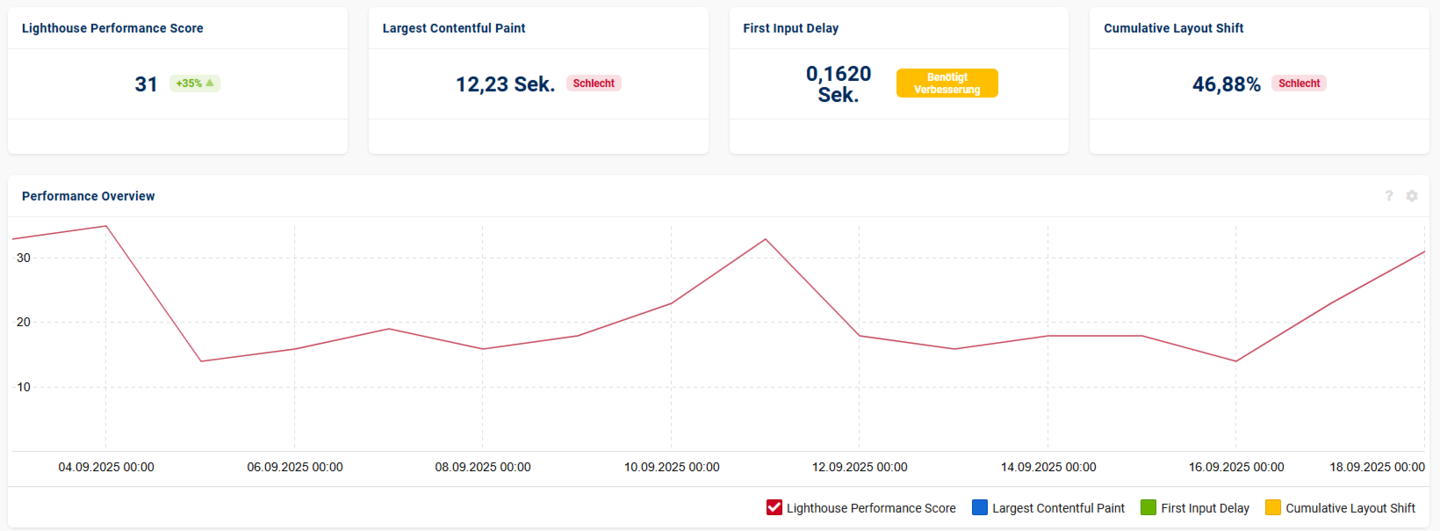This screenshot has height=531, width=1440.
Task: Open the Performance Overview help question mark
Action: click(x=1389, y=196)
